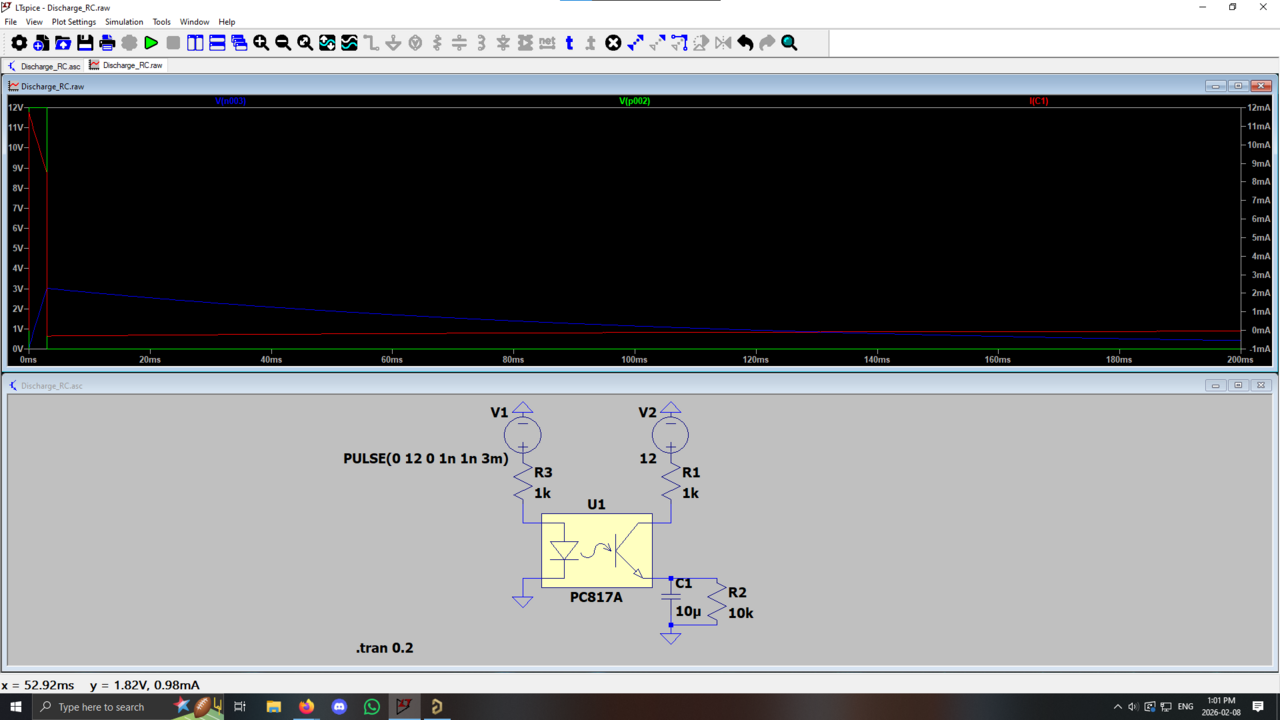Click the I(C1) trace label
The width and height of the screenshot is (1280, 720).
pyautogui.click(x=1038, y=101)
